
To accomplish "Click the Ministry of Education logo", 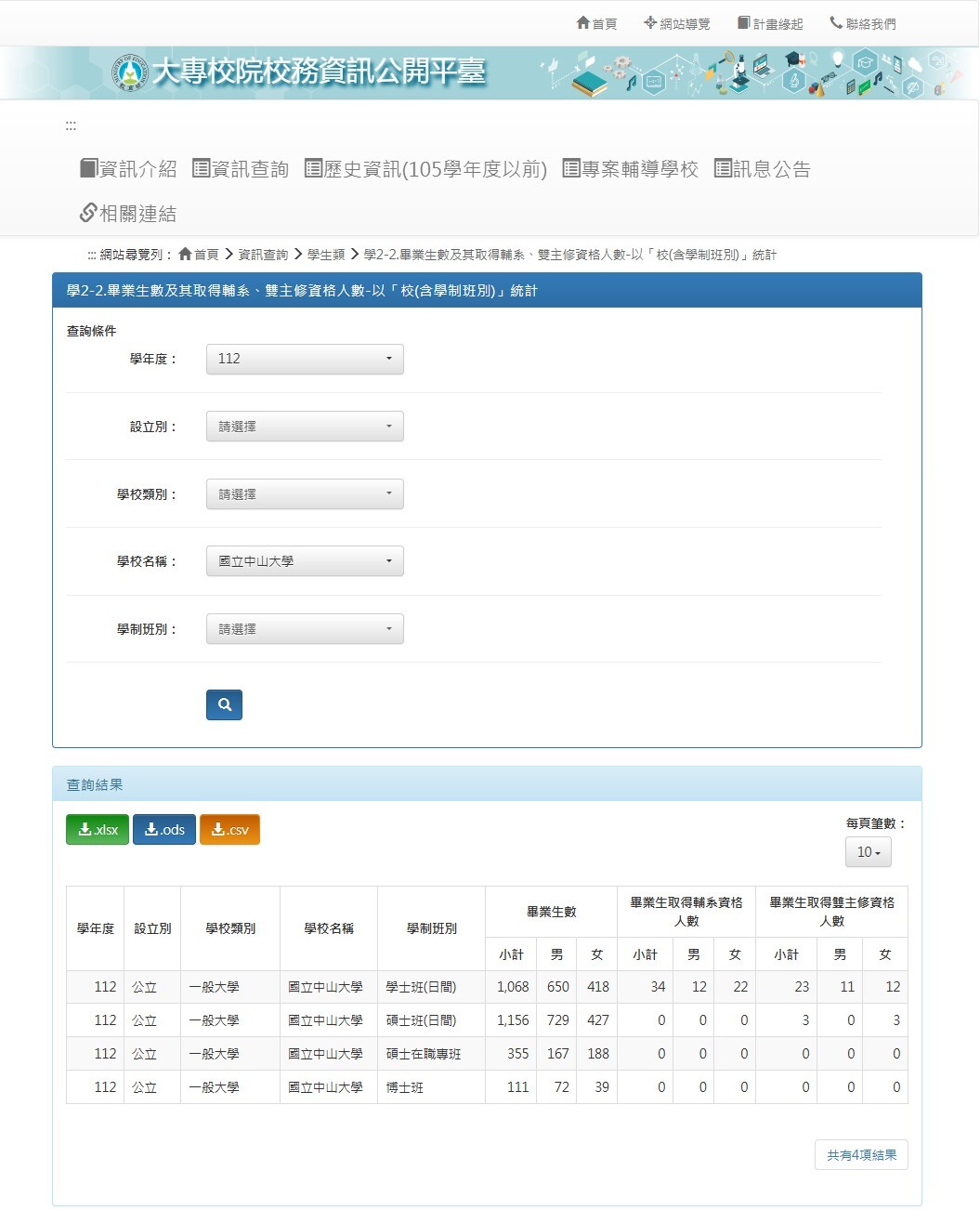I will click(x=130, y=72).
